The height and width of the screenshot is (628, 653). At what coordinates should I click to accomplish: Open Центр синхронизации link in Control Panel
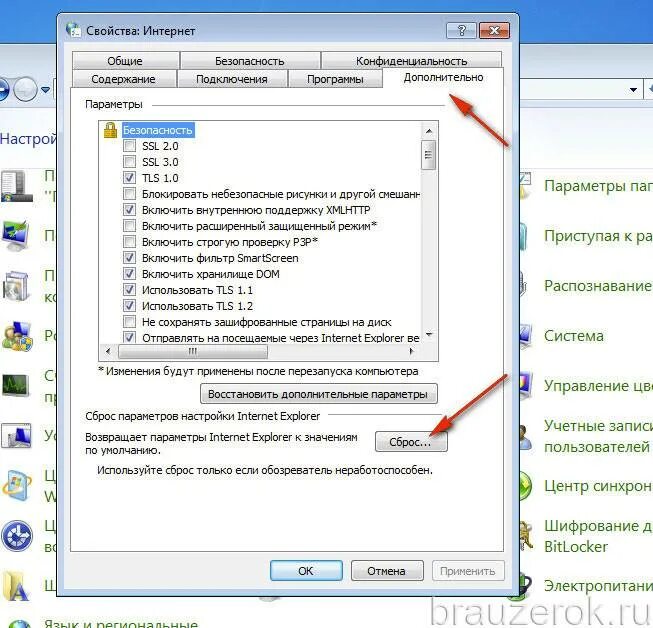coord(598,486)
